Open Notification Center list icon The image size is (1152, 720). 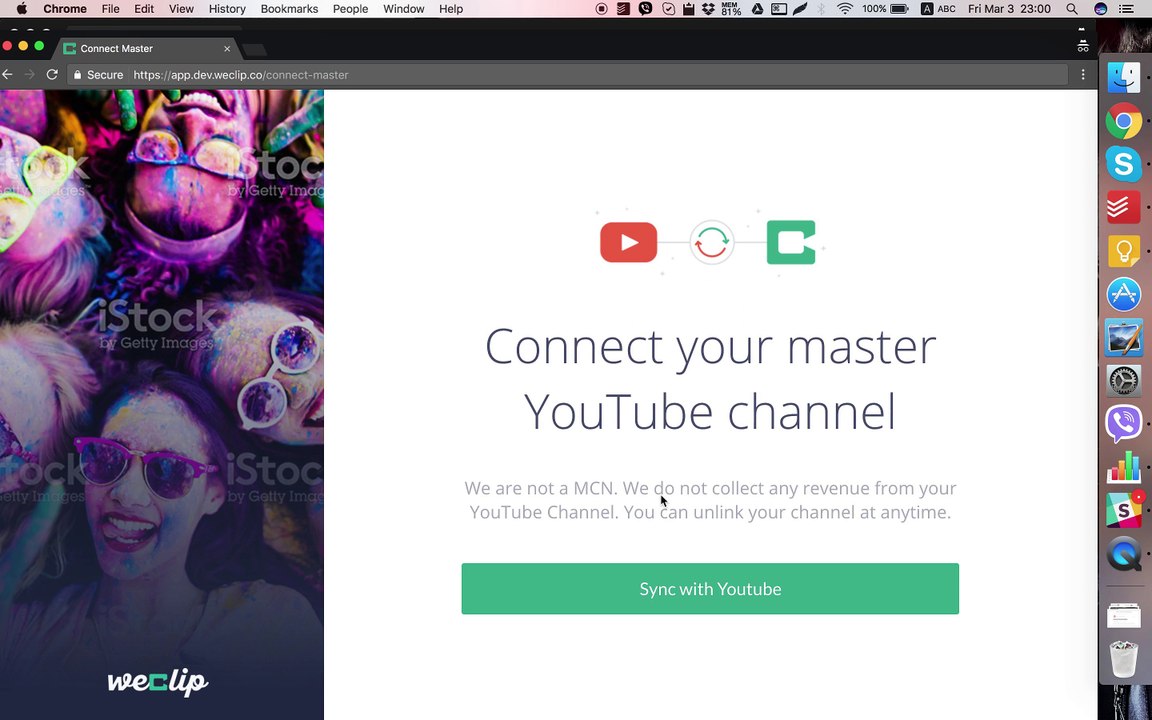1126,9
